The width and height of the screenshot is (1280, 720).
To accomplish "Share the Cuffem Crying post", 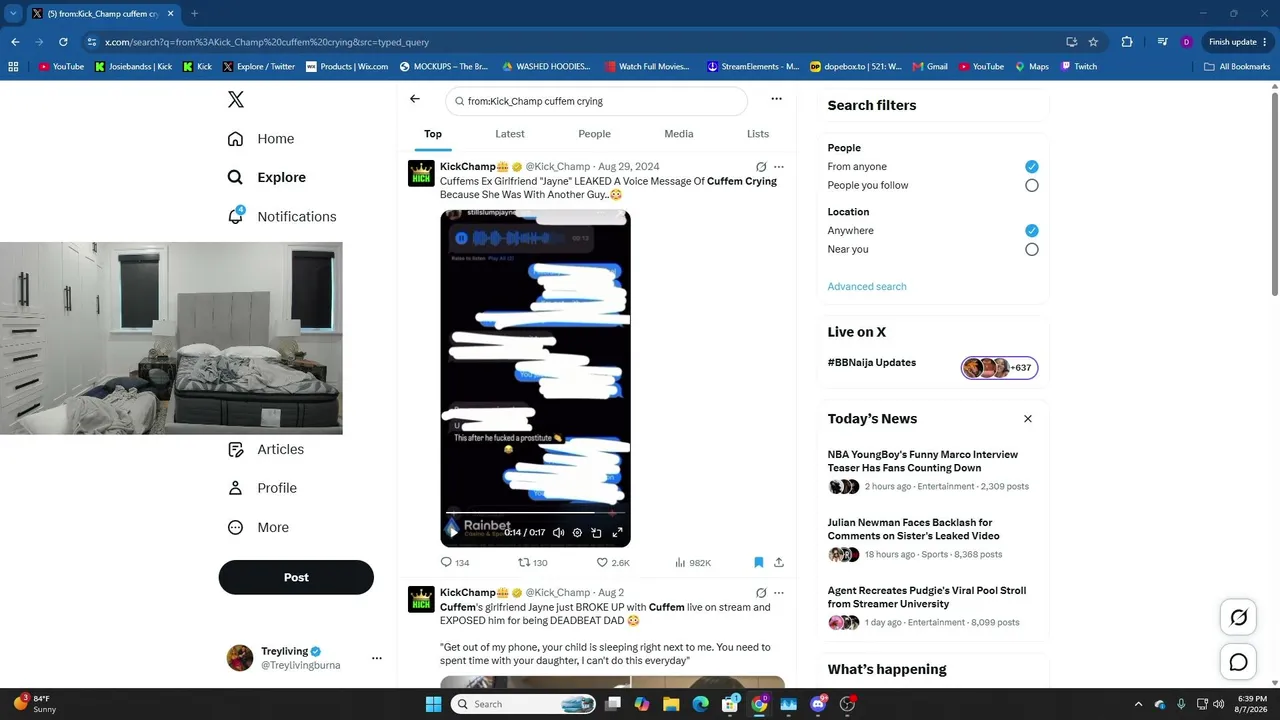I will point(779,563).
